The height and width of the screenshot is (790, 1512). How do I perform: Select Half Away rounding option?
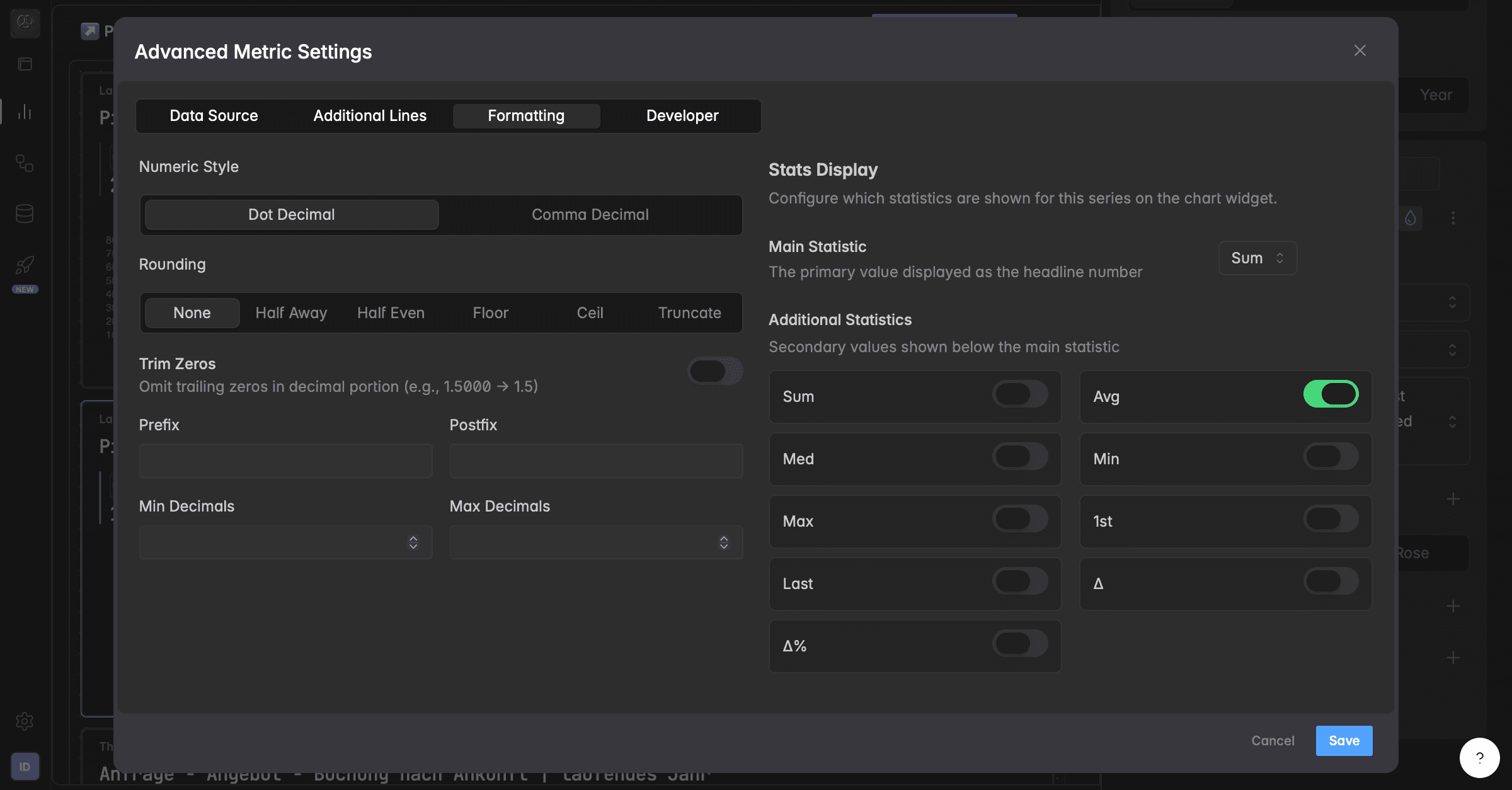coord(291,313)
